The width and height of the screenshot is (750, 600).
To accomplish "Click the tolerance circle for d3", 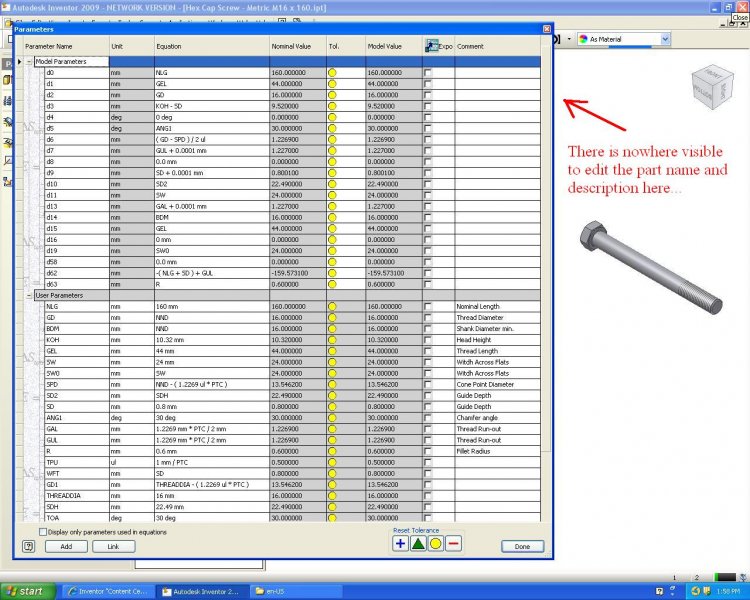I will (x=332, y=106).
